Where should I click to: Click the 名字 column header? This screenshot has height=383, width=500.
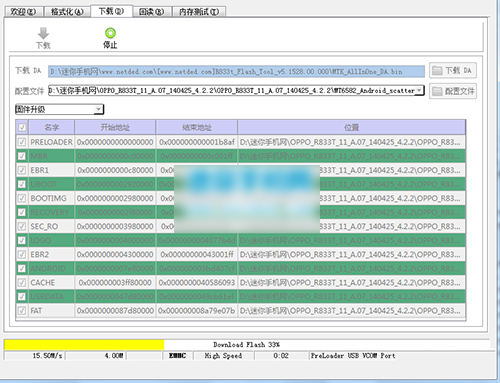point(52,127)
